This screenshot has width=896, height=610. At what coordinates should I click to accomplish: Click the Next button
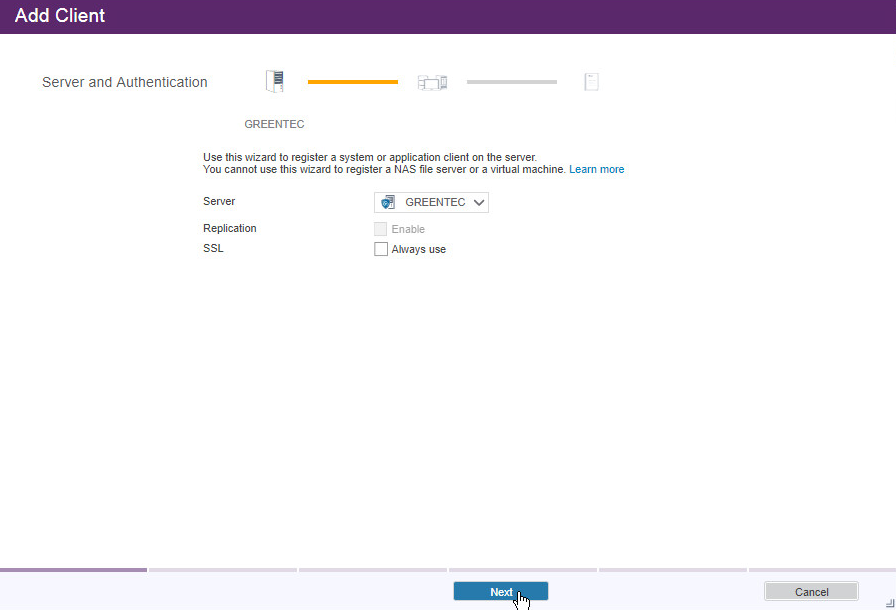tap(500, 592)
